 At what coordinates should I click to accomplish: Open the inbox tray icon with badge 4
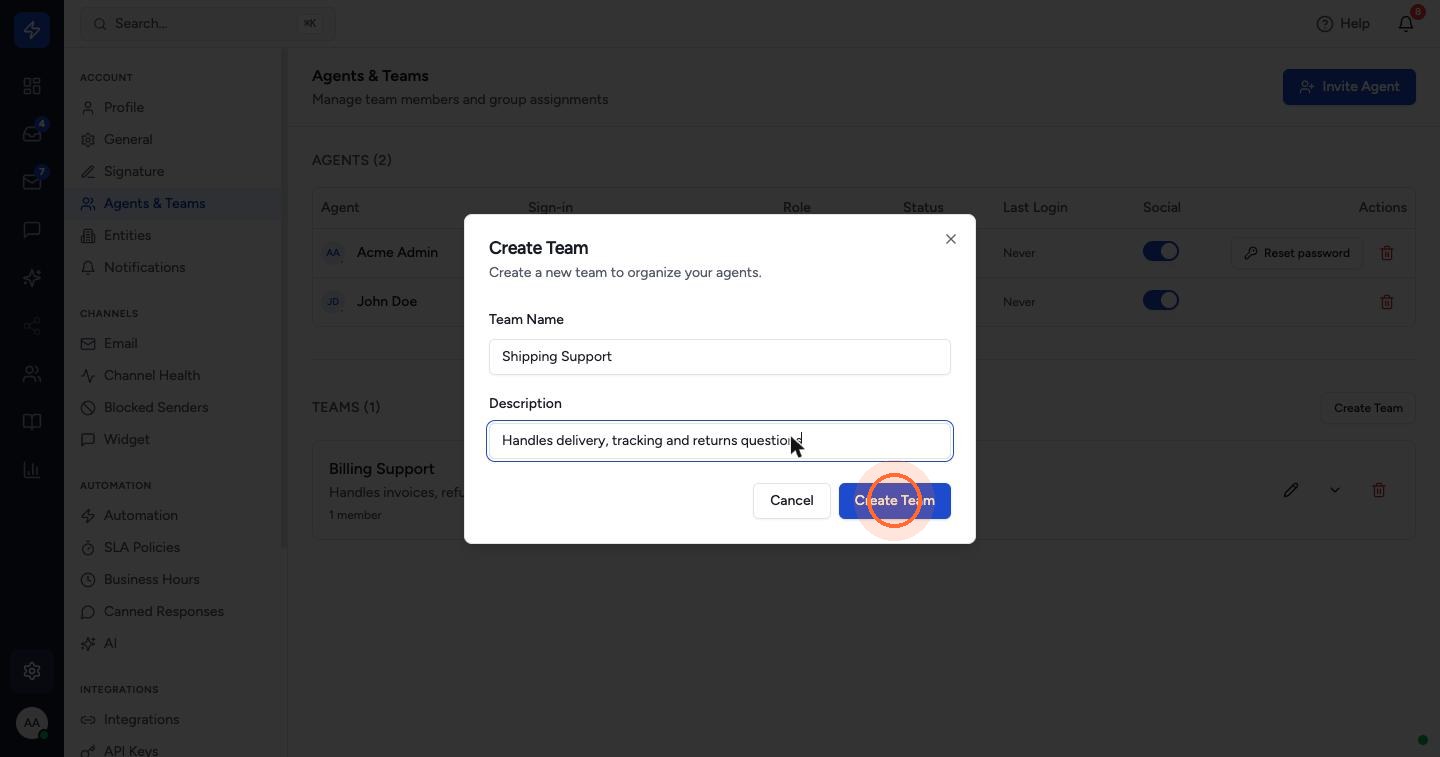tap(32, 134)
